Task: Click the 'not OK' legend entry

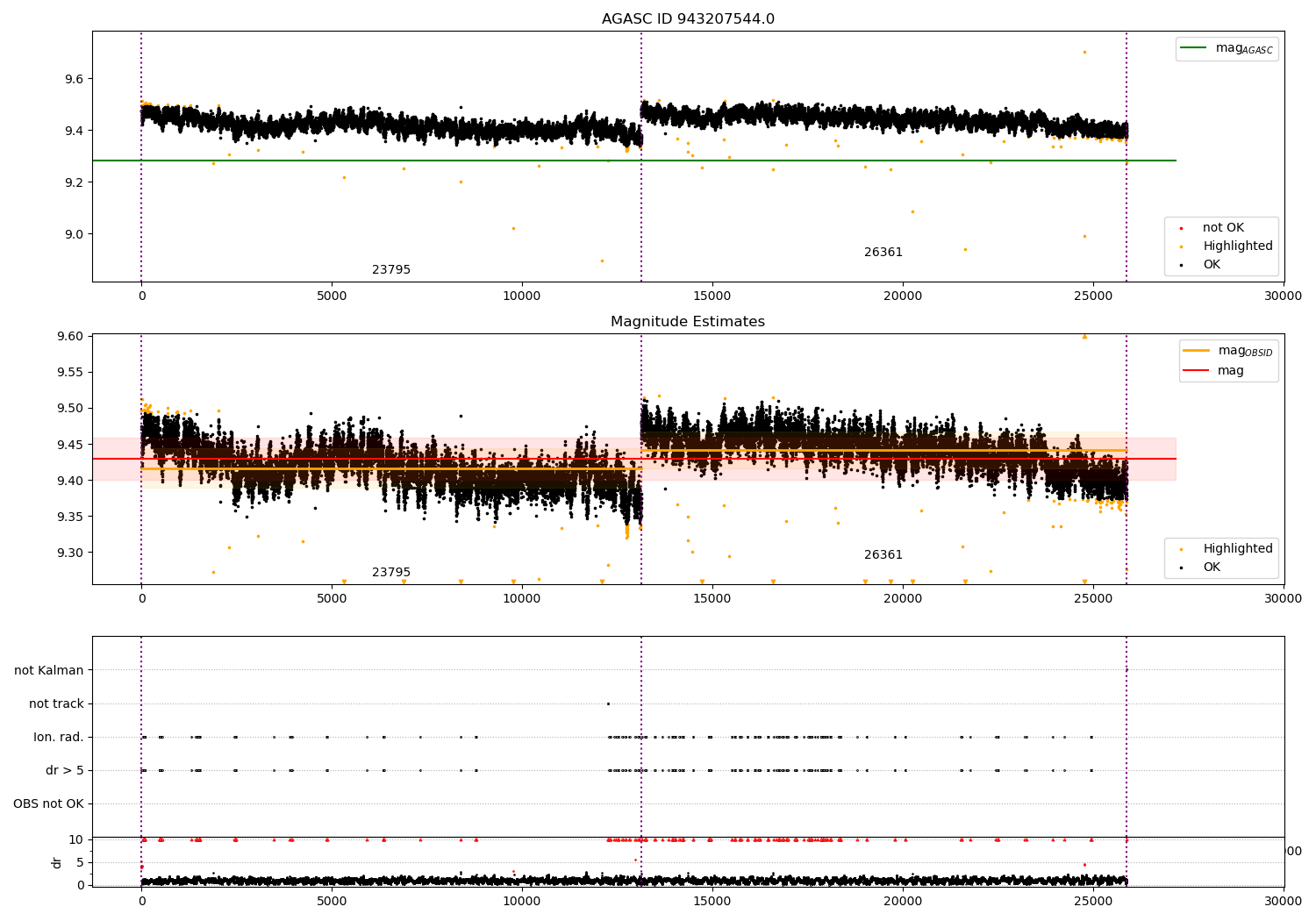Action: point(1222,228)
